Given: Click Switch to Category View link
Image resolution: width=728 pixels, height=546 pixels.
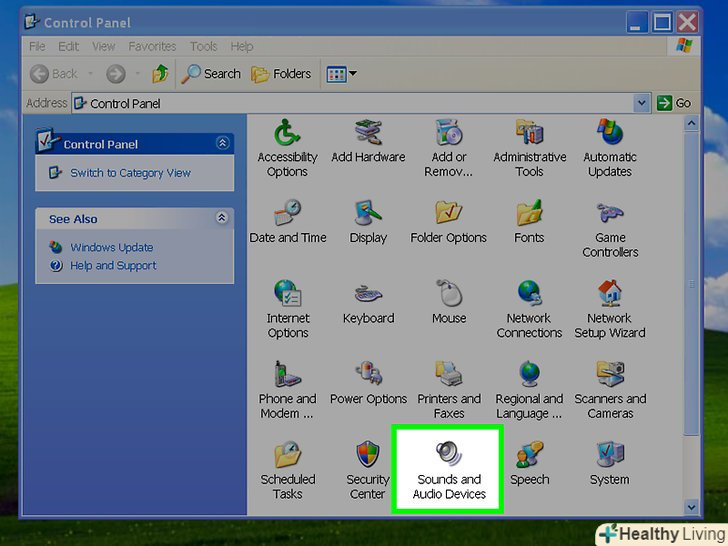Looking at the screenshot, I should tap(130, 173).
